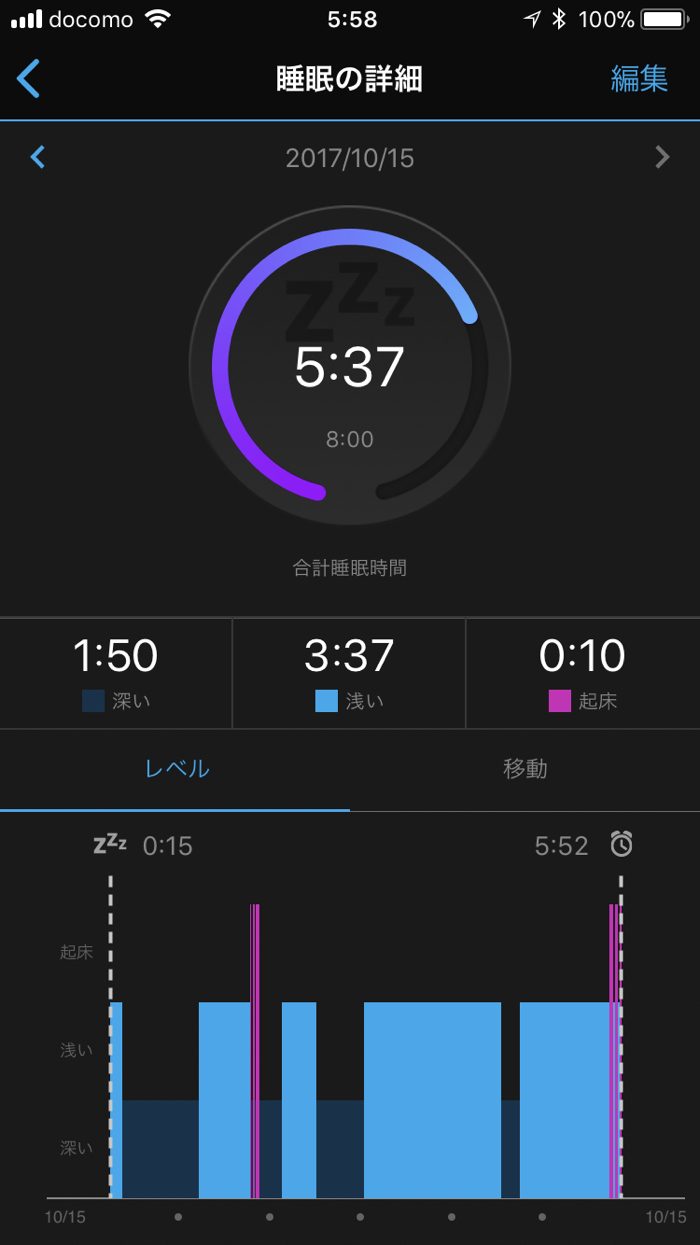
Task: Tap the magenta 起床 color swatch
Action: click(x=559, y=701)
